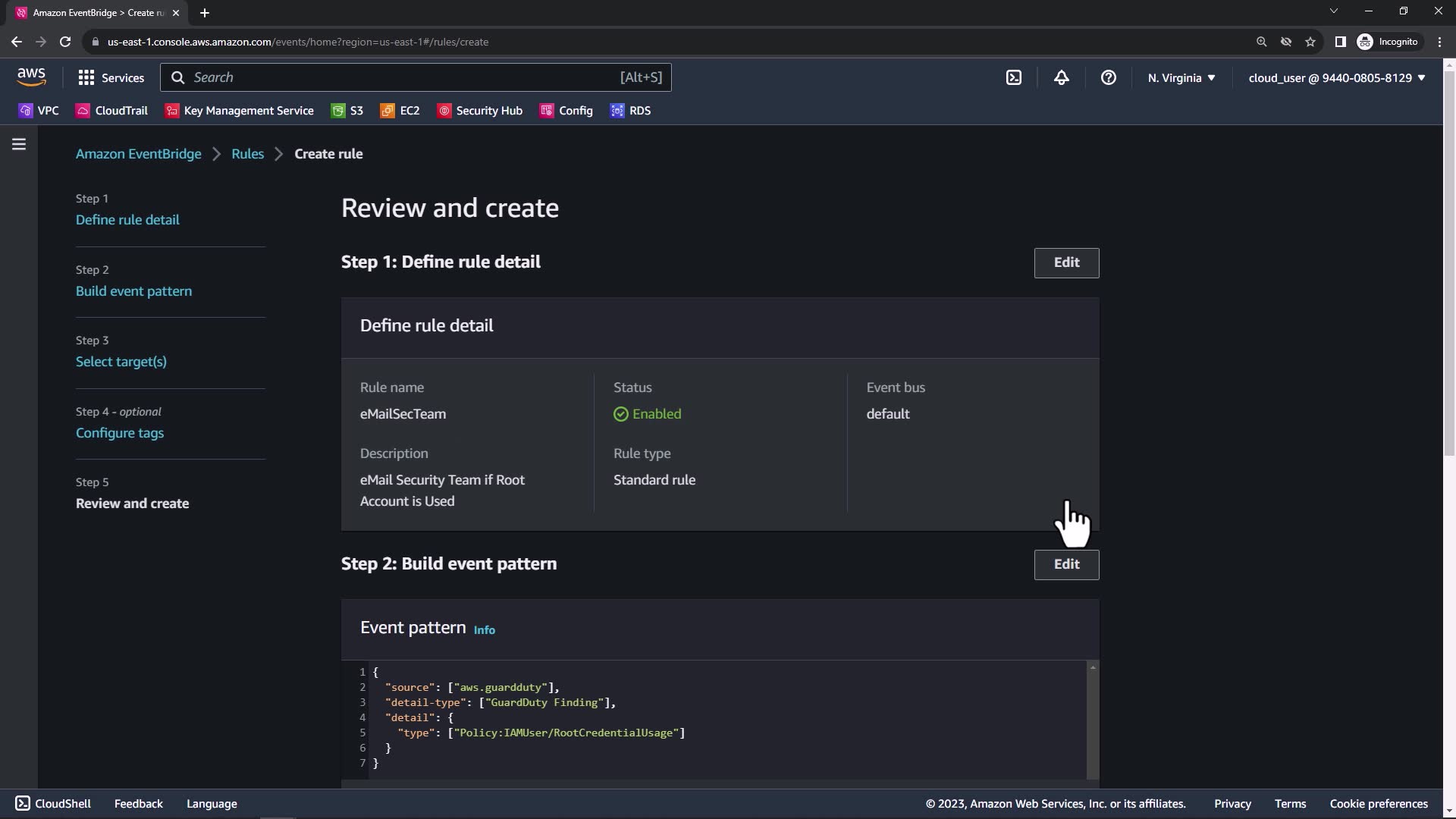
Task: Open the CloudTrail shortcut in the favorites bar
Action: 111,111
